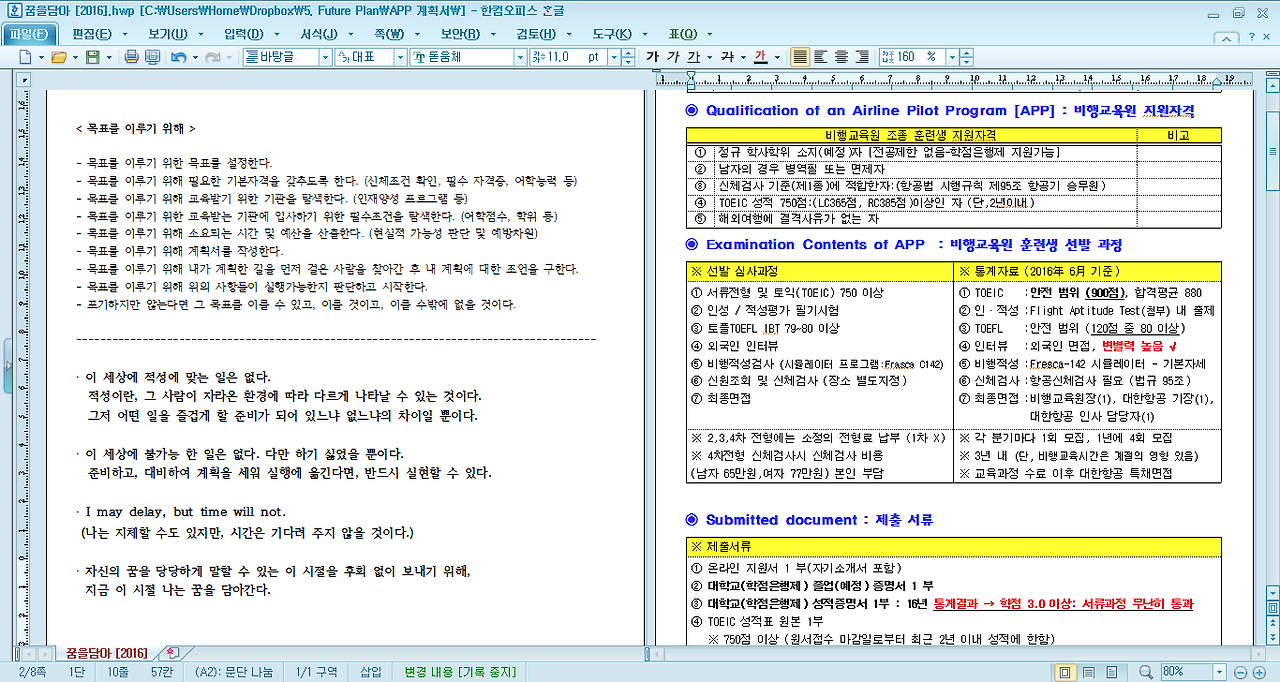Click the Undo arrow icon

pos(178,58)
